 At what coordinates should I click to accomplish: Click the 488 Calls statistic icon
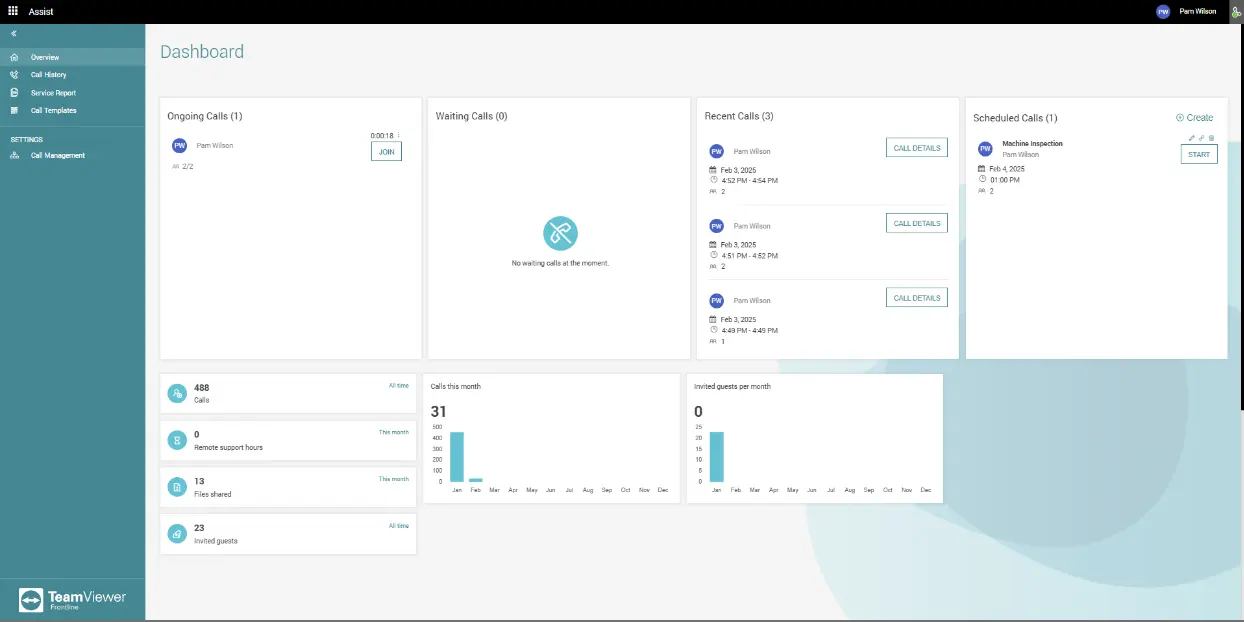pos(177,393)
